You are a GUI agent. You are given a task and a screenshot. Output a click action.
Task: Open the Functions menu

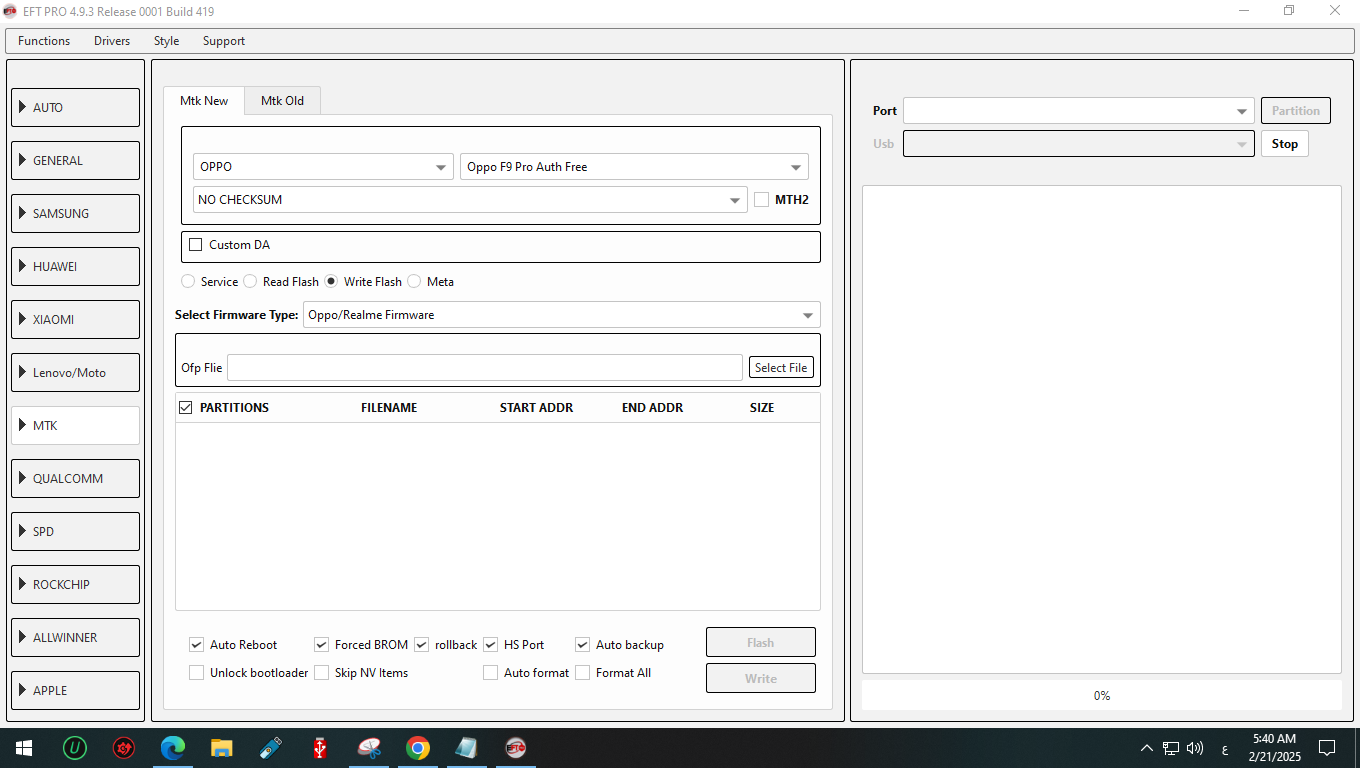(x=44, y=41)
